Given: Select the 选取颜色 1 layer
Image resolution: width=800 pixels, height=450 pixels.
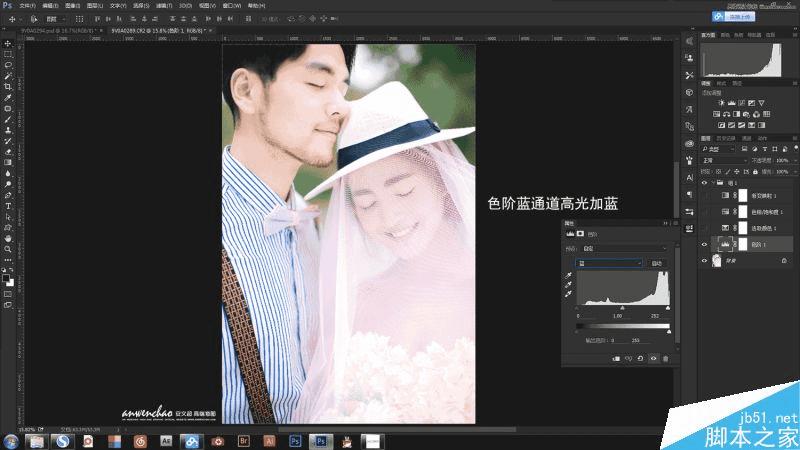Looking at the screenshot, I should point(761,228).
